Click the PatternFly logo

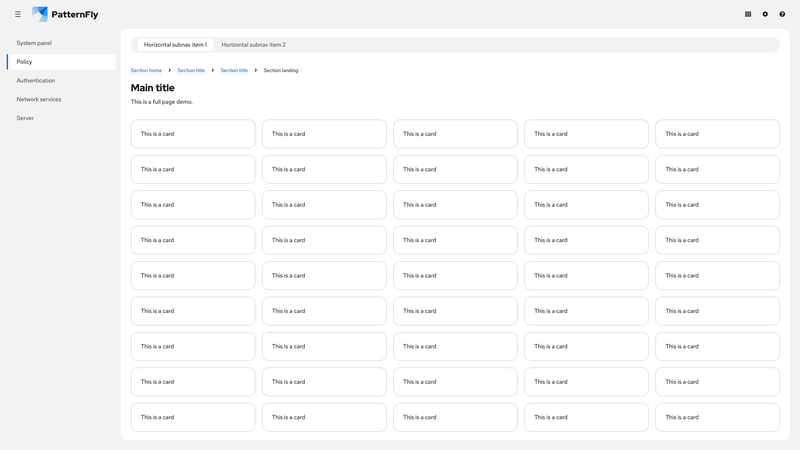pyautogui.click(x=65, y=14)
